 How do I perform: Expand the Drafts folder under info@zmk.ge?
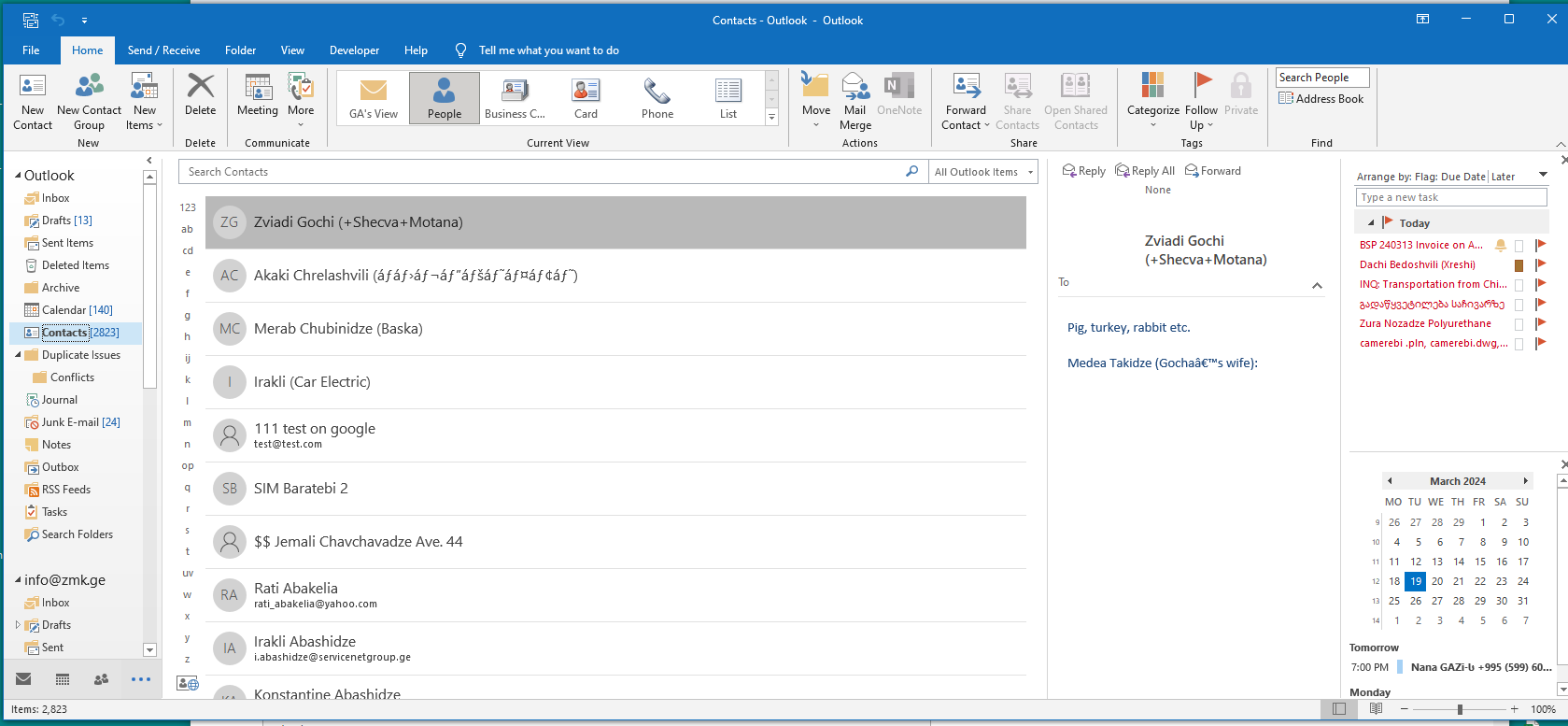[x=18, y=625]
